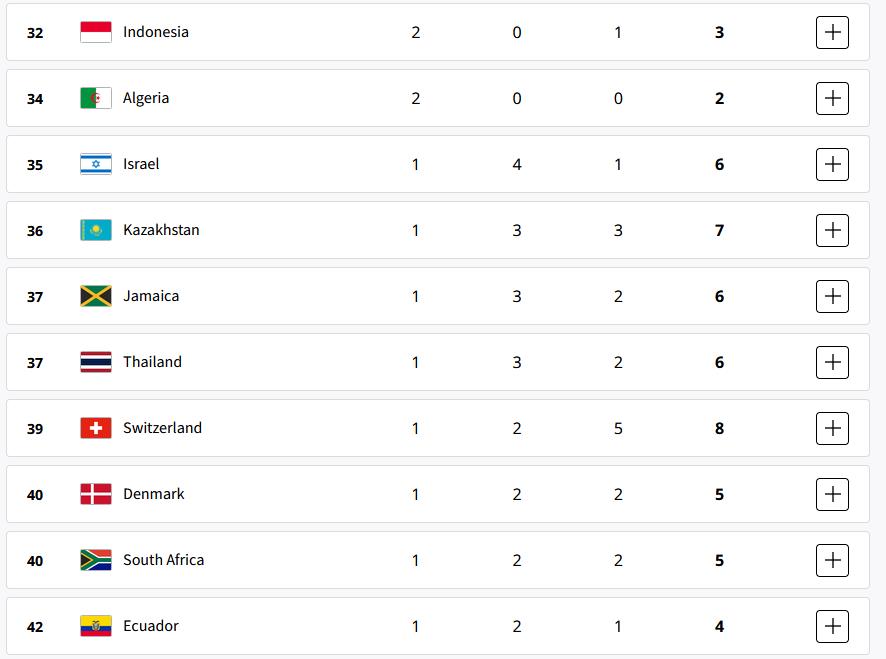Click the plus button for Thailand

[x=832, y=362]
